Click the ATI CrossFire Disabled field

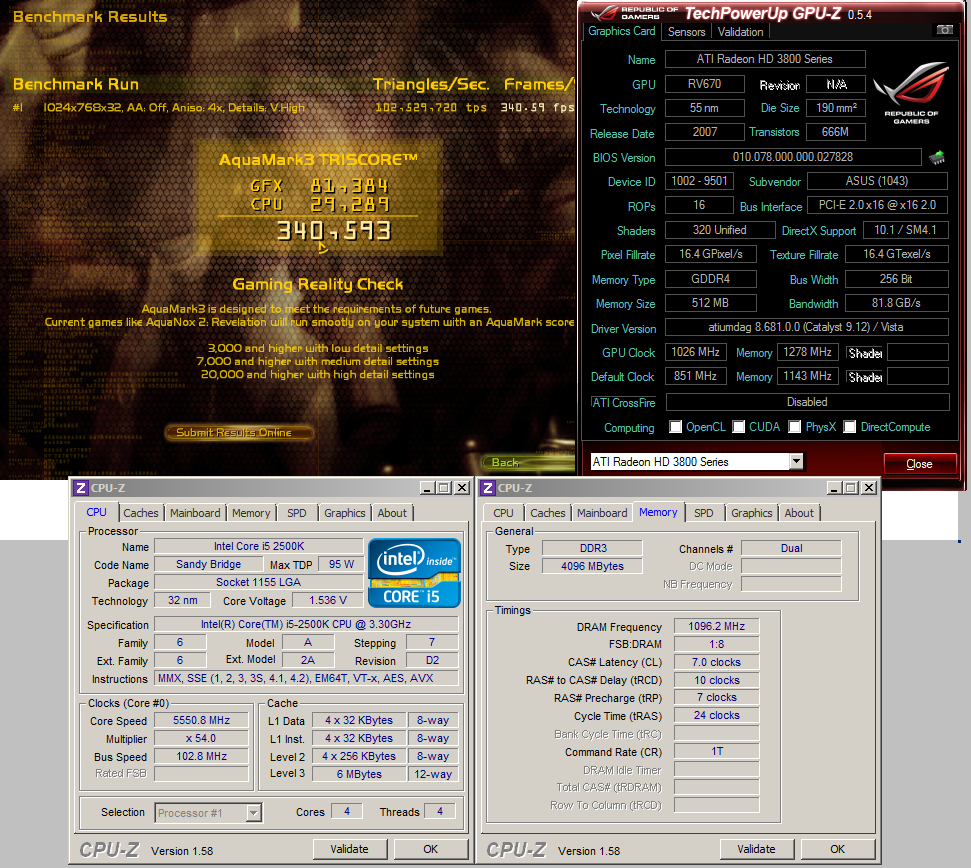click(x=808, y=402)
